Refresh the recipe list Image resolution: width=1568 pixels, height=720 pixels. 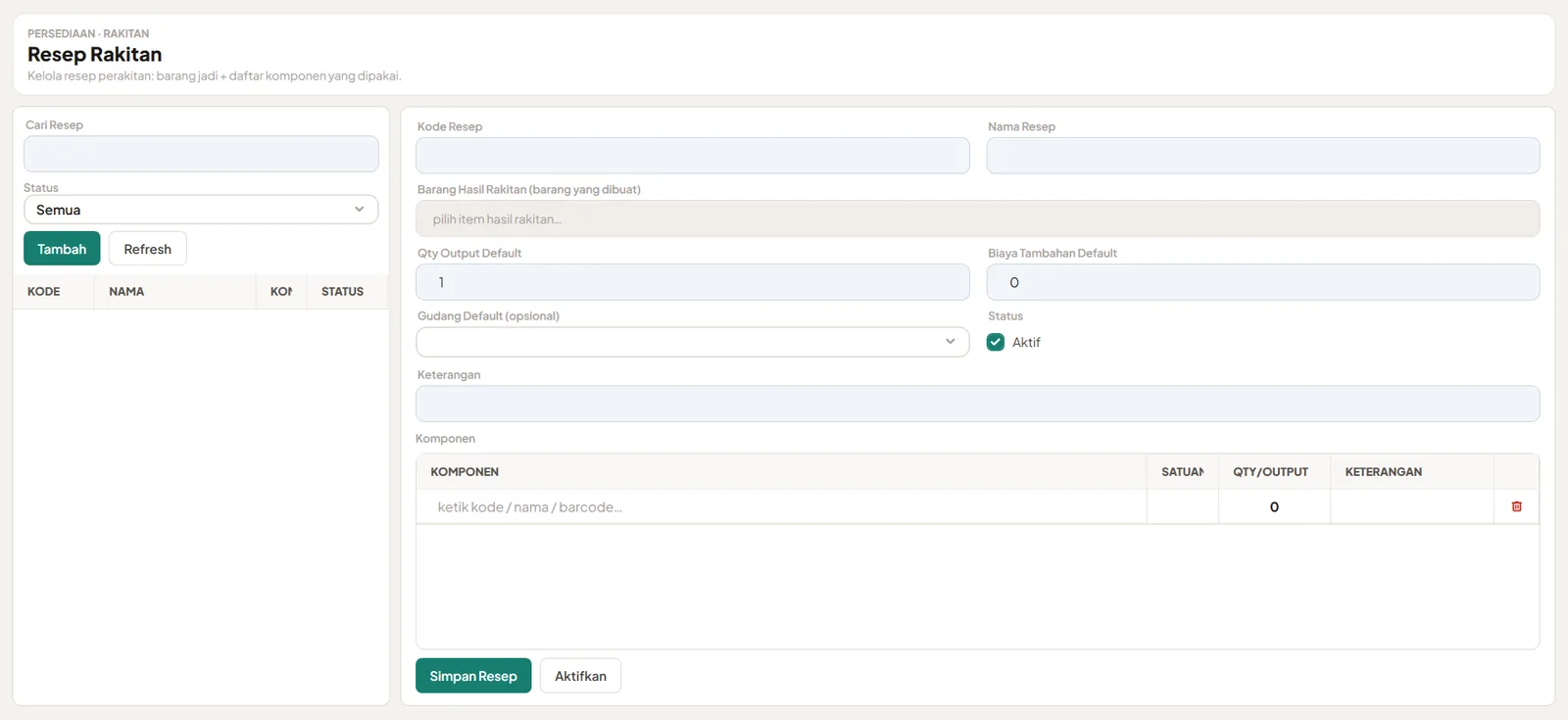pyautogui.click(x=147, y=249)
